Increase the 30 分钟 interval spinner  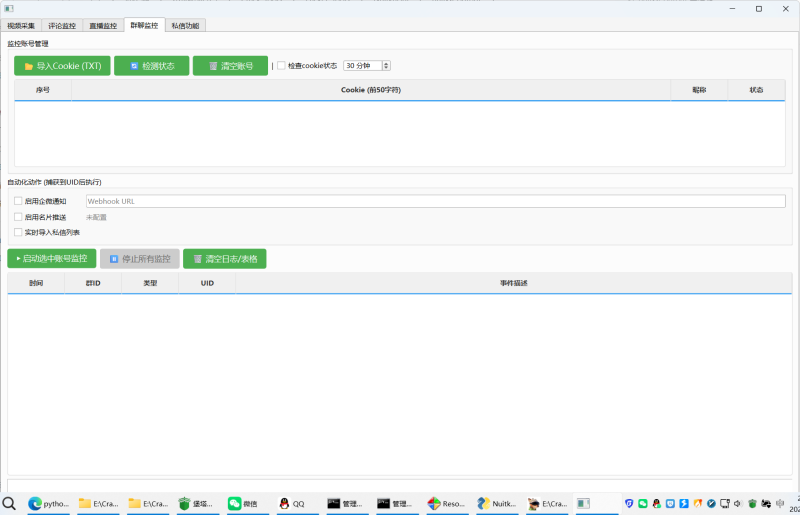[386, 63]
